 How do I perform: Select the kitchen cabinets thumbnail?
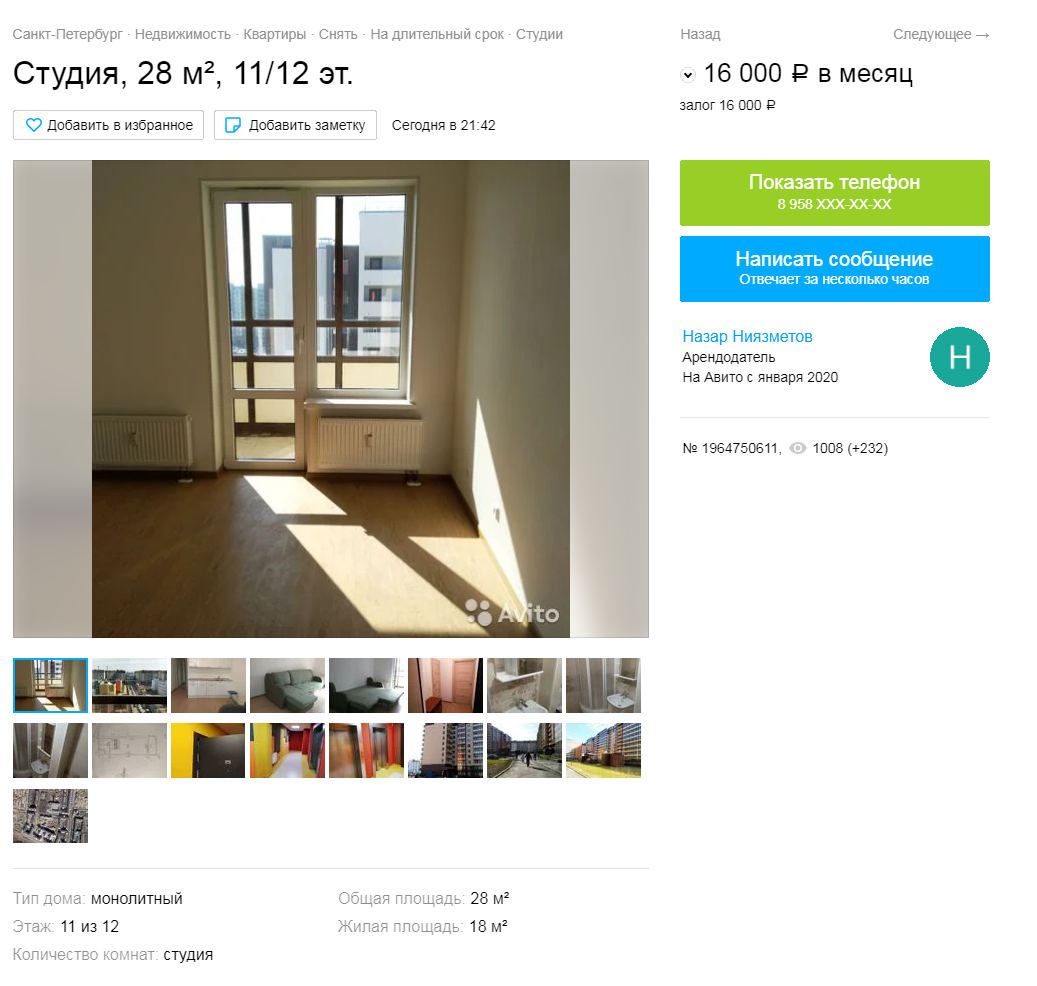(208, 685)
